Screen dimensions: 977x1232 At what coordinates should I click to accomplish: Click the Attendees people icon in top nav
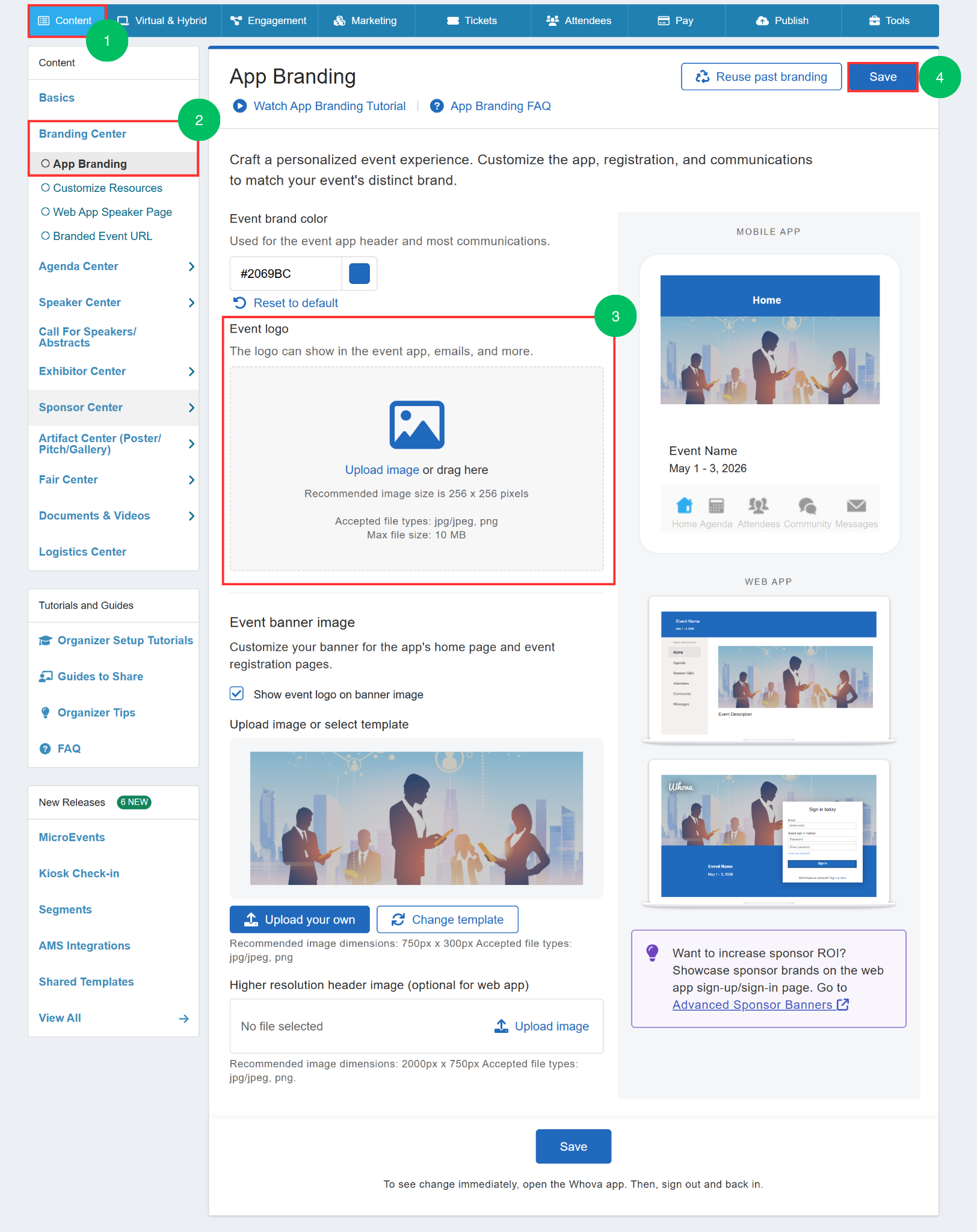(x=552, y=21)
